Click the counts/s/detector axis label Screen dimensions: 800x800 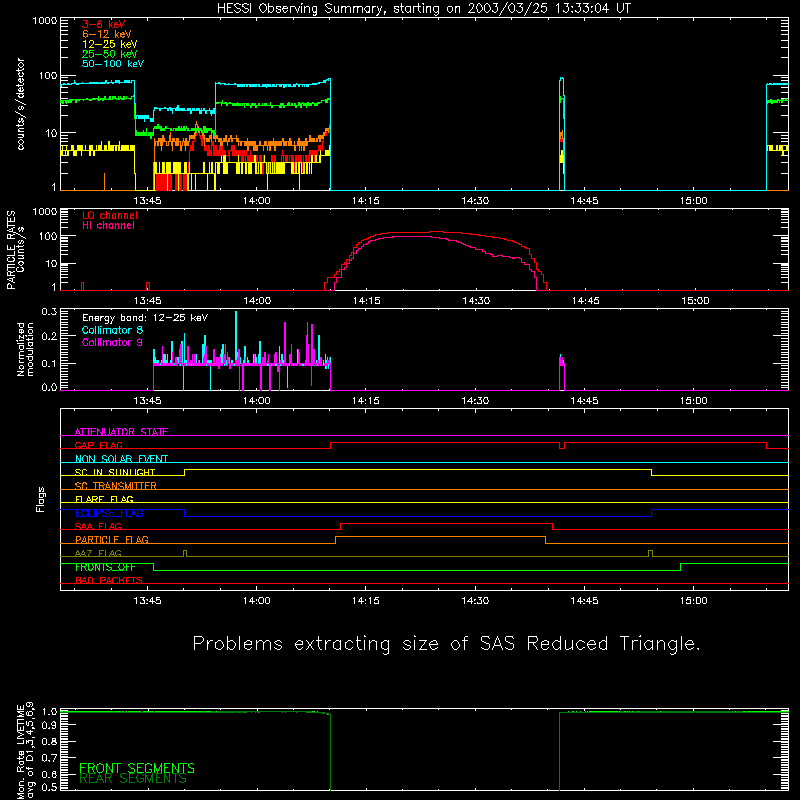21,104
